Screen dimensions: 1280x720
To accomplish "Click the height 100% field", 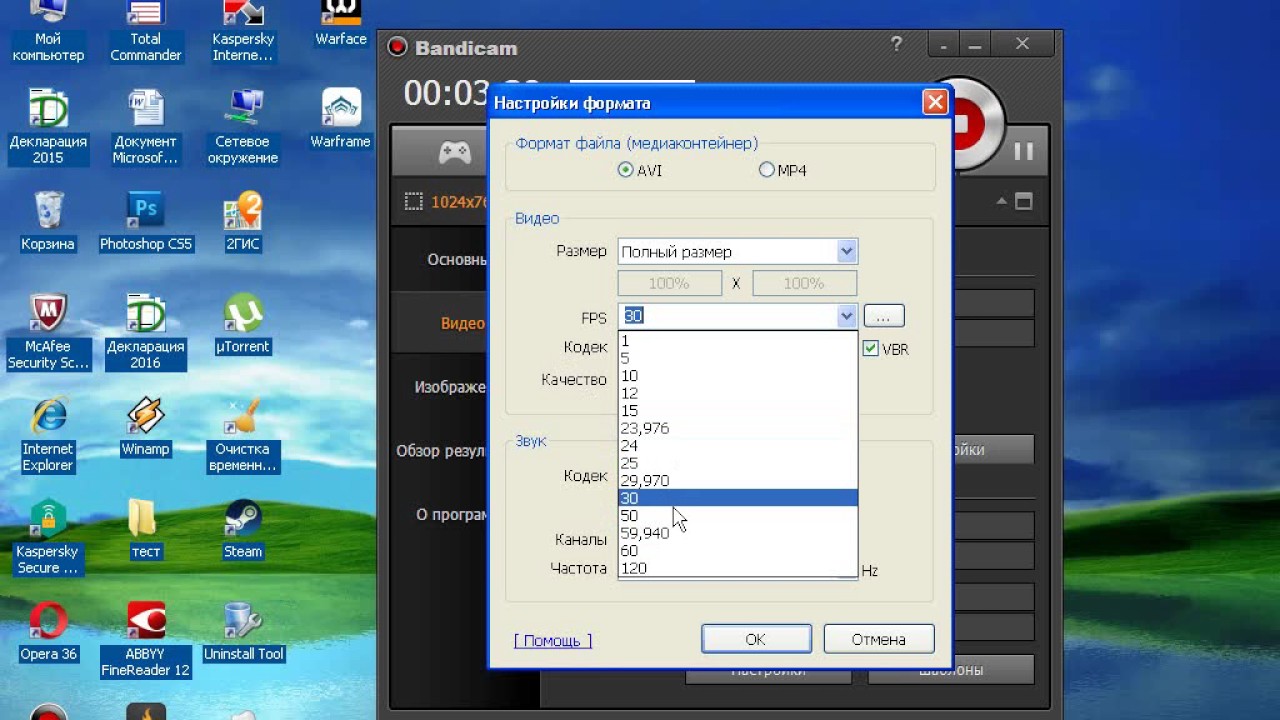I will pos(805,283).
